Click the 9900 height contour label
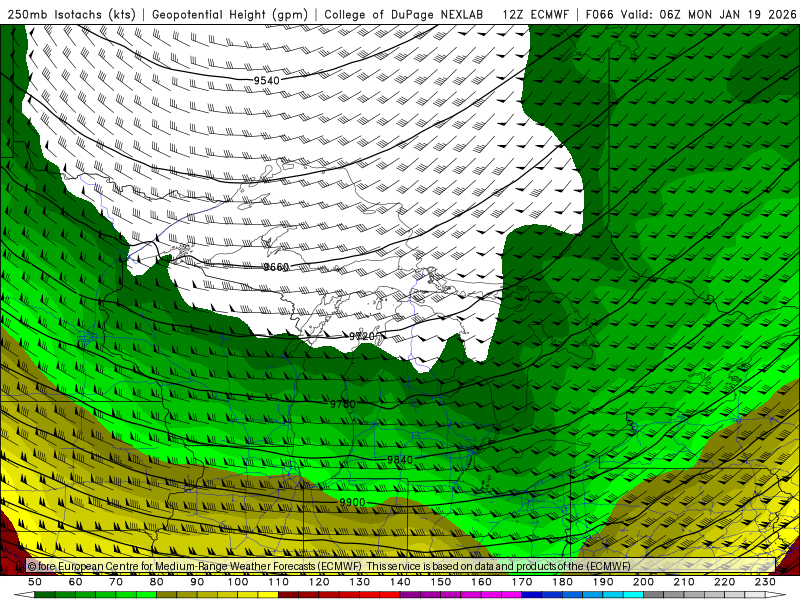Image resolution: width=800 pixels, height=600 pixels. click(352, 502)
